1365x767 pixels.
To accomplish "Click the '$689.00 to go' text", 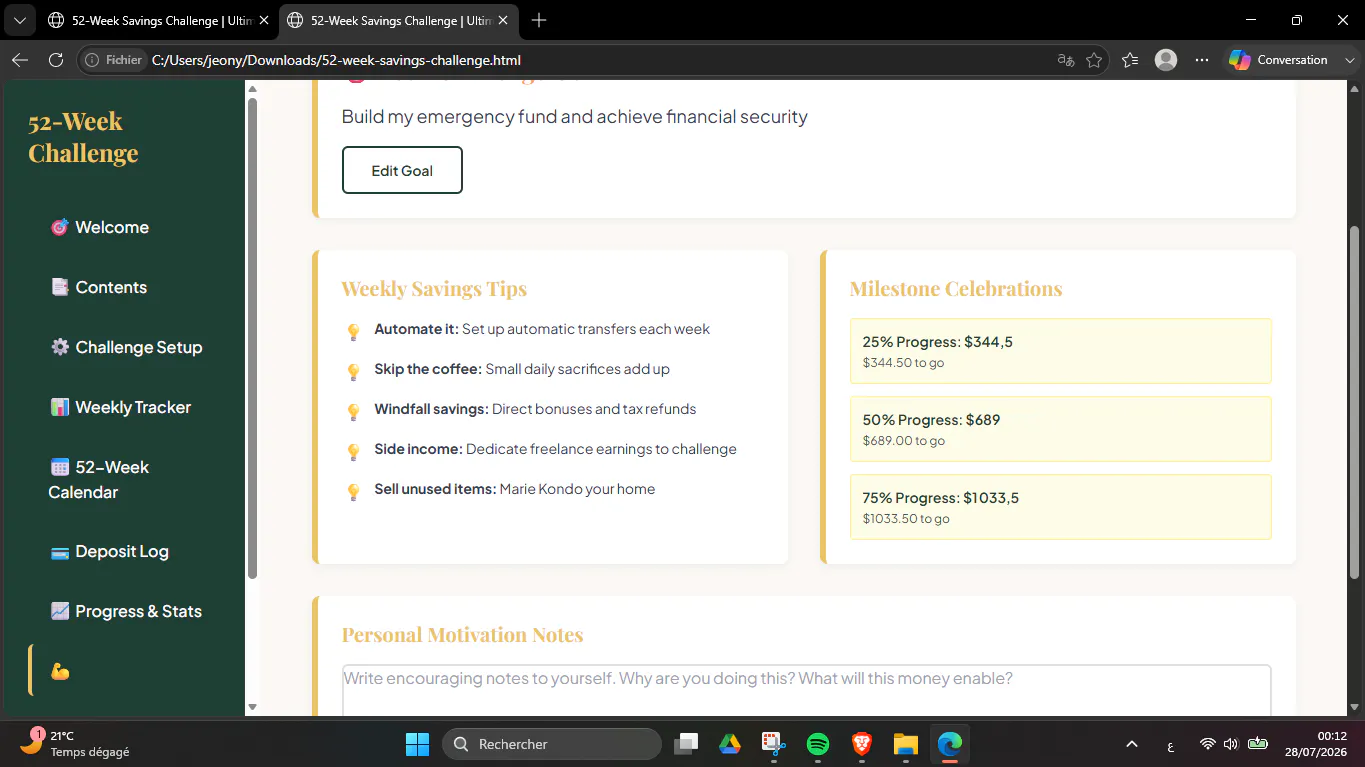I will (903, 441).
